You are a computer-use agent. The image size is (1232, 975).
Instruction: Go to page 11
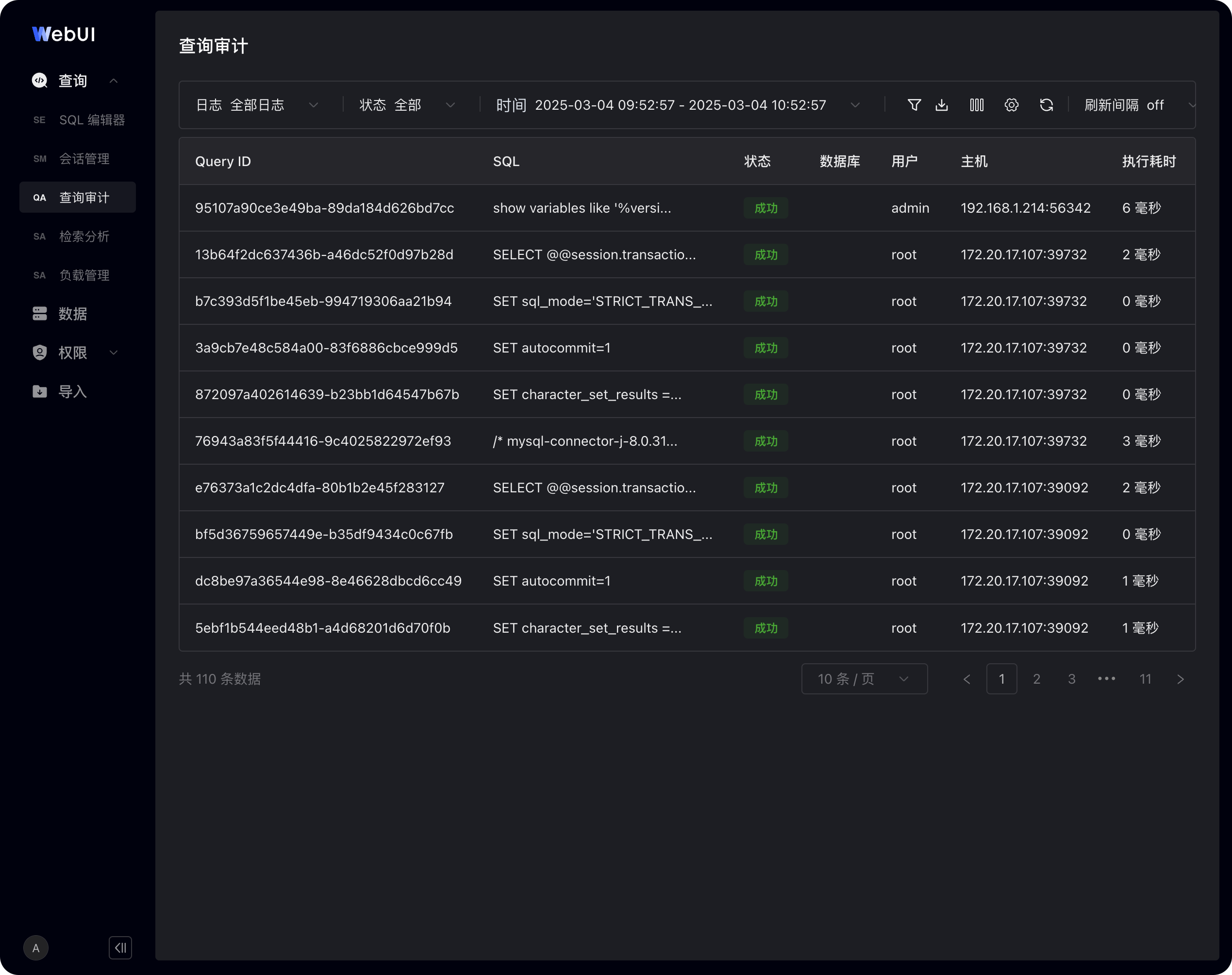(1145, 679)
